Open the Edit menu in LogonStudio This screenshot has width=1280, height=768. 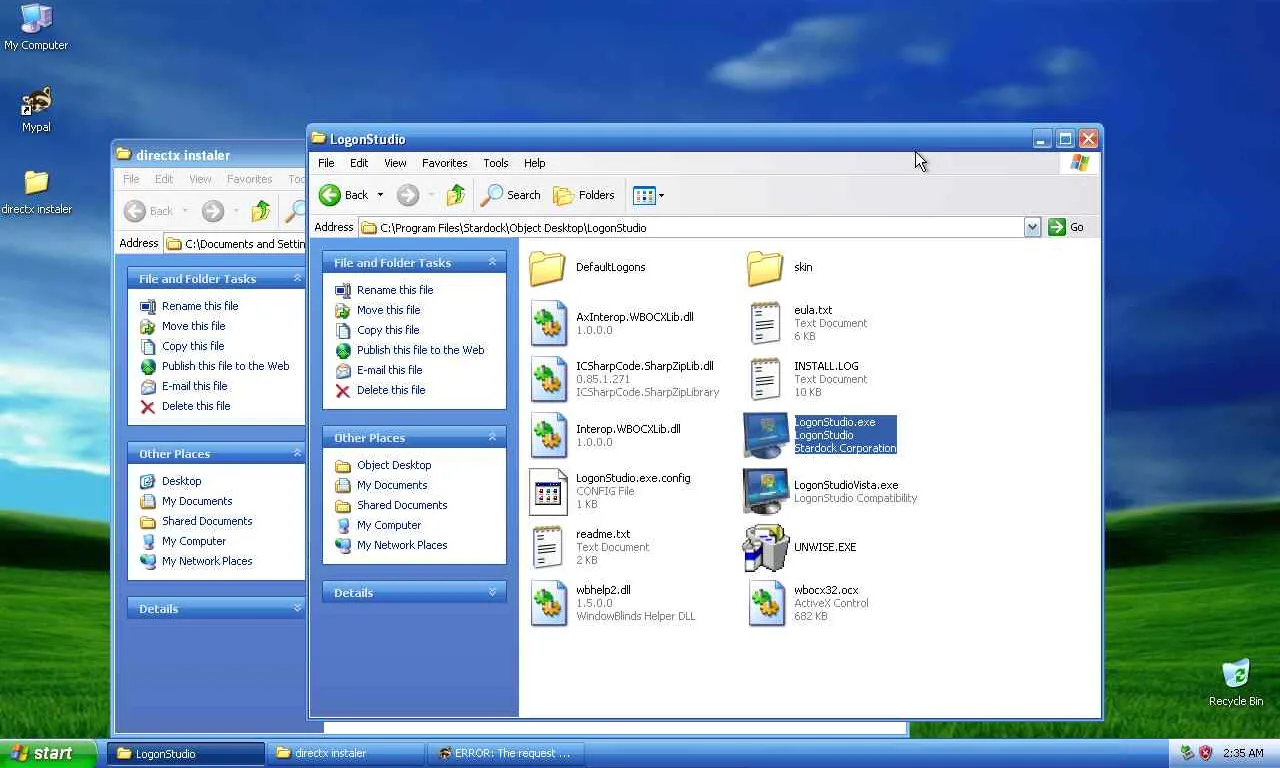click(359, 163)
